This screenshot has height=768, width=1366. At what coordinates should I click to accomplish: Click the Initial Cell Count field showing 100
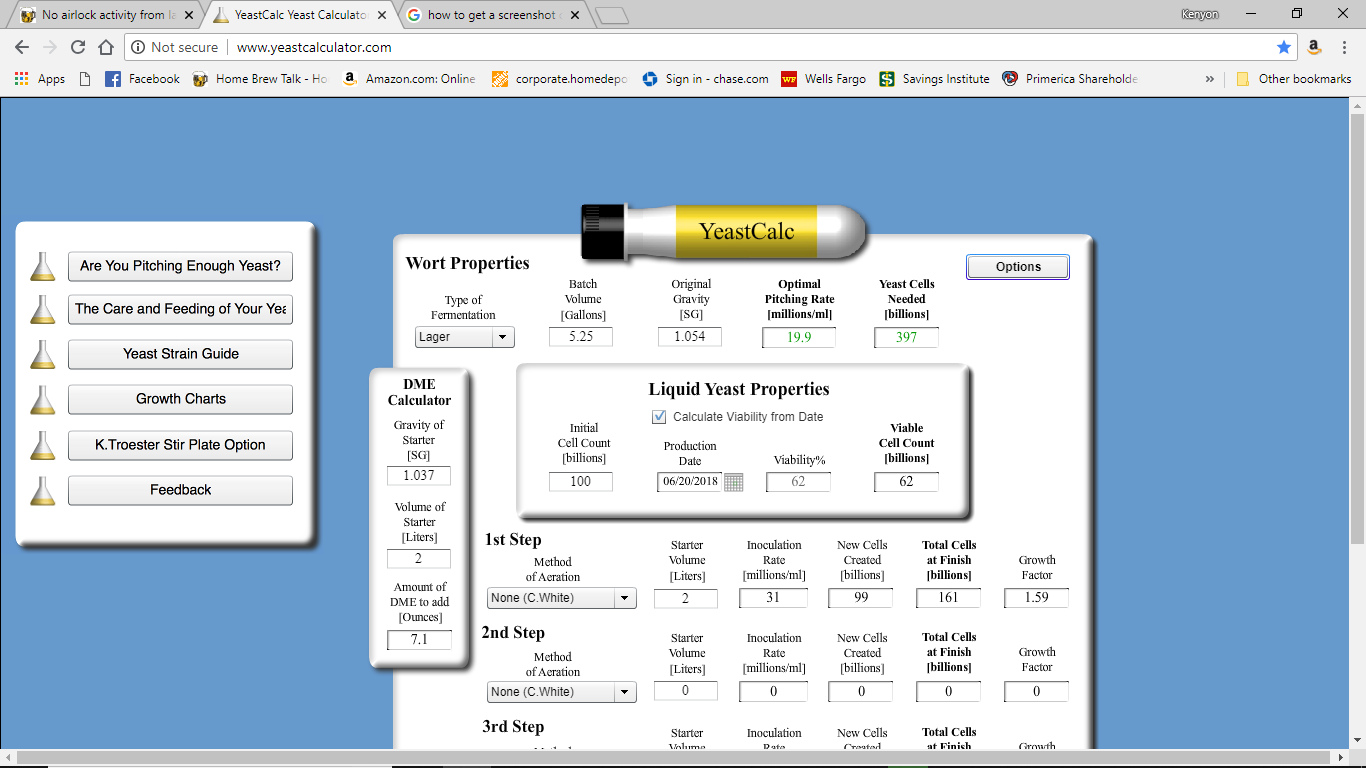pos(581,482)
